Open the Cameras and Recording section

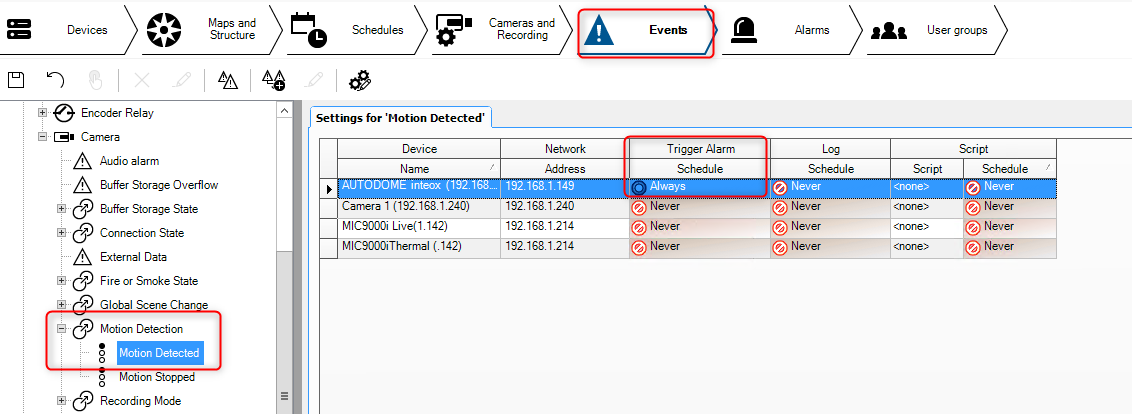tap(502, 30)
